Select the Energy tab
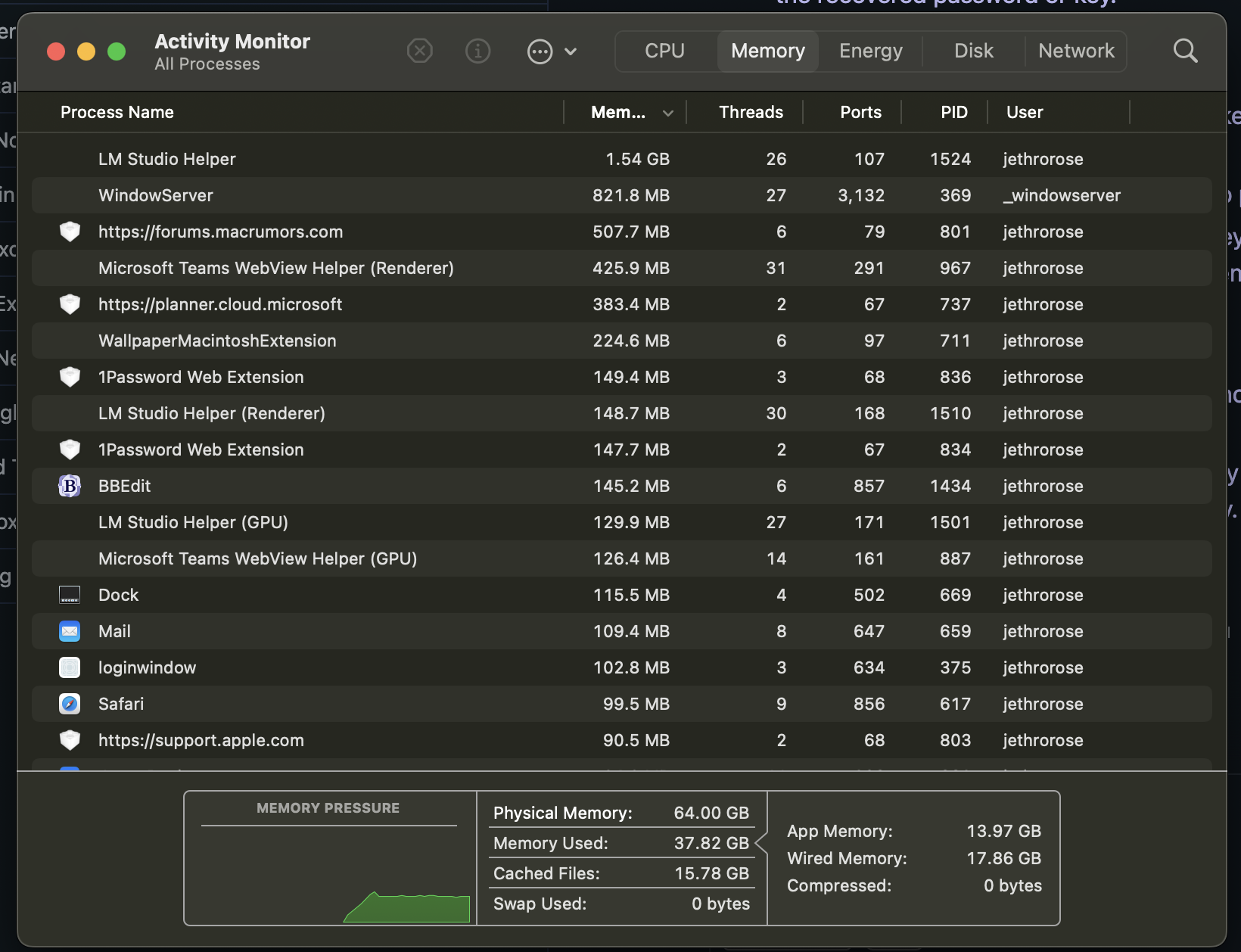Image resolution: width=1241 pixels, height=952 pixels. (x=870, y=51)
